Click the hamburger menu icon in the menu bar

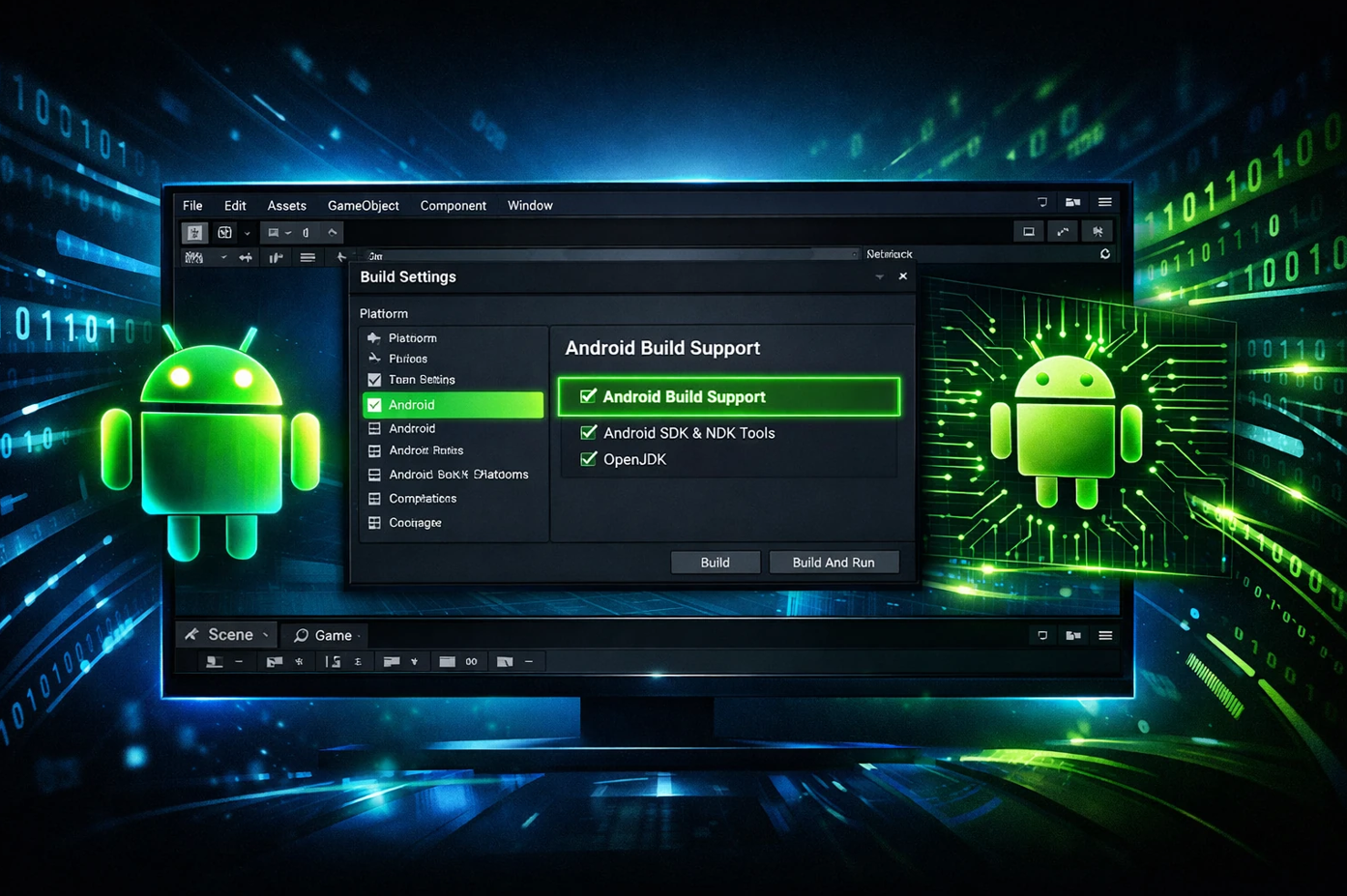[1104, 202]
